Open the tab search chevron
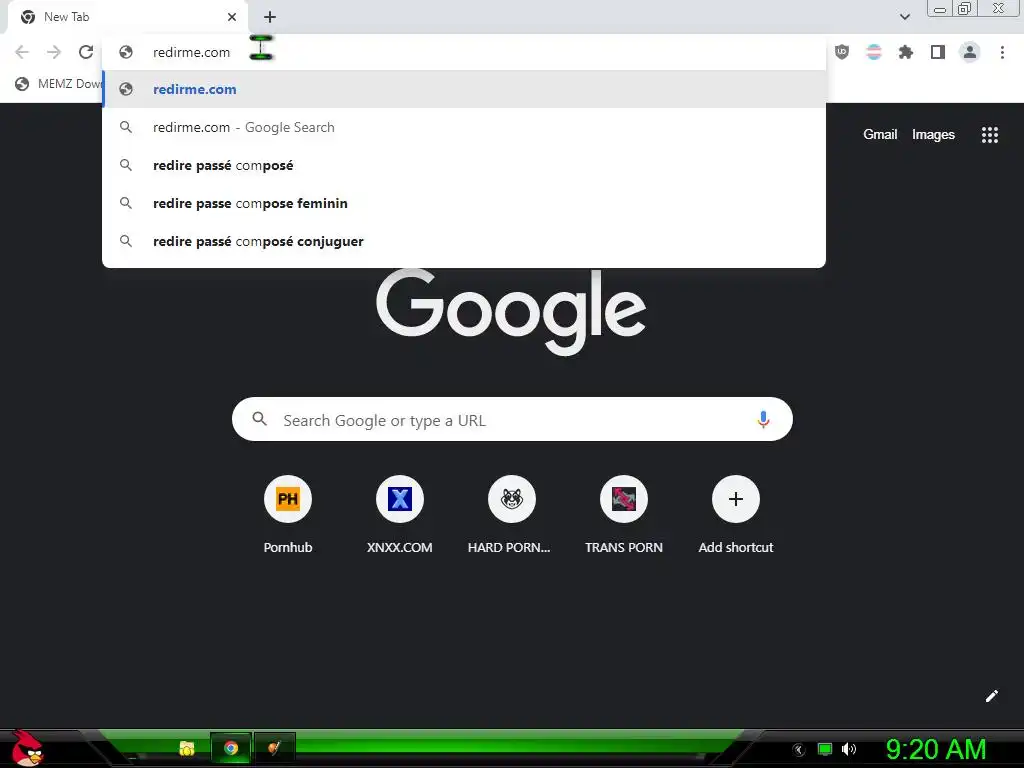Viewport: 1024px width, 768px height. 904,17
